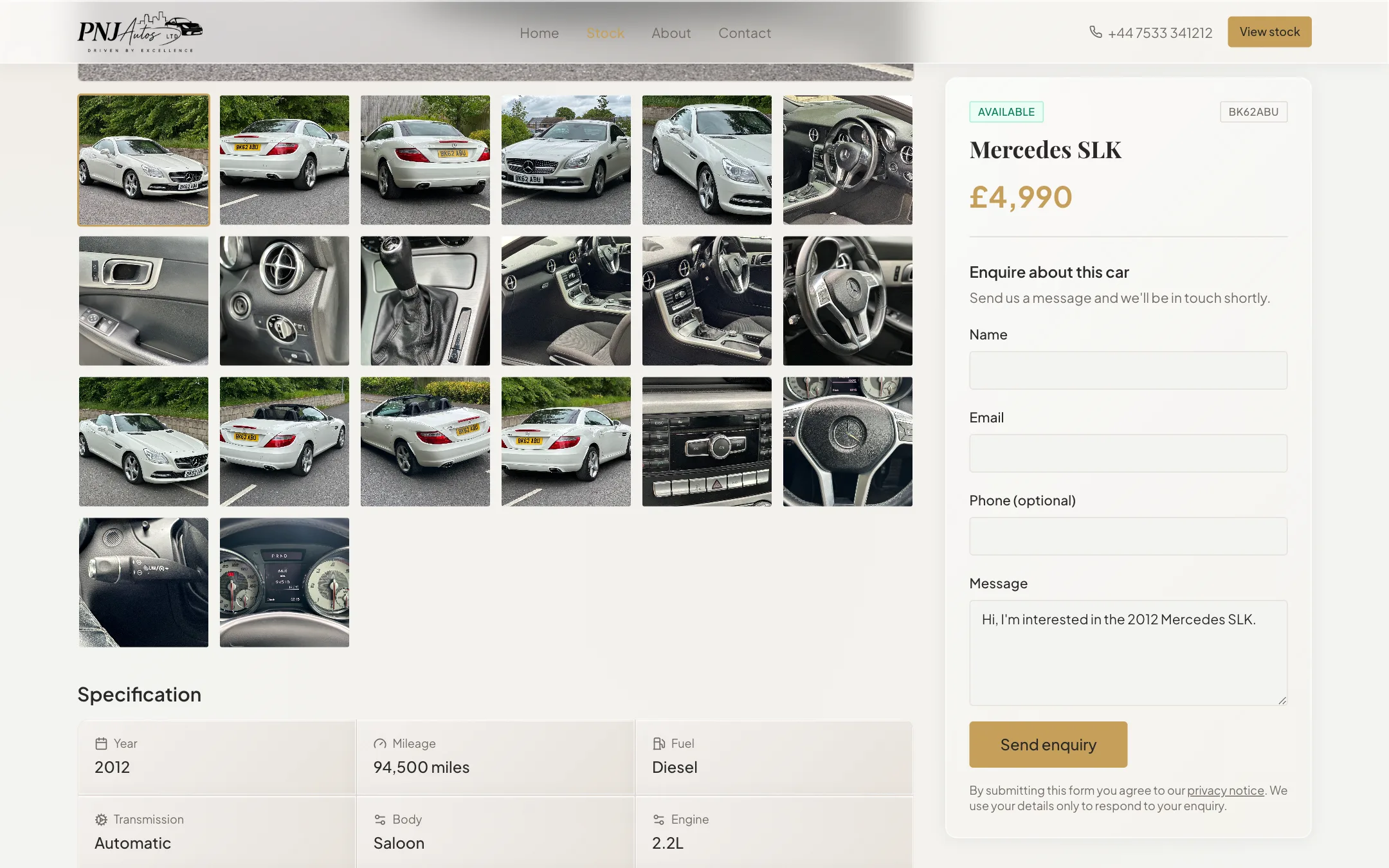Click the gear icon next to Transmission
The height and width of the screenshot is (868, 1389).
[101, 819]
